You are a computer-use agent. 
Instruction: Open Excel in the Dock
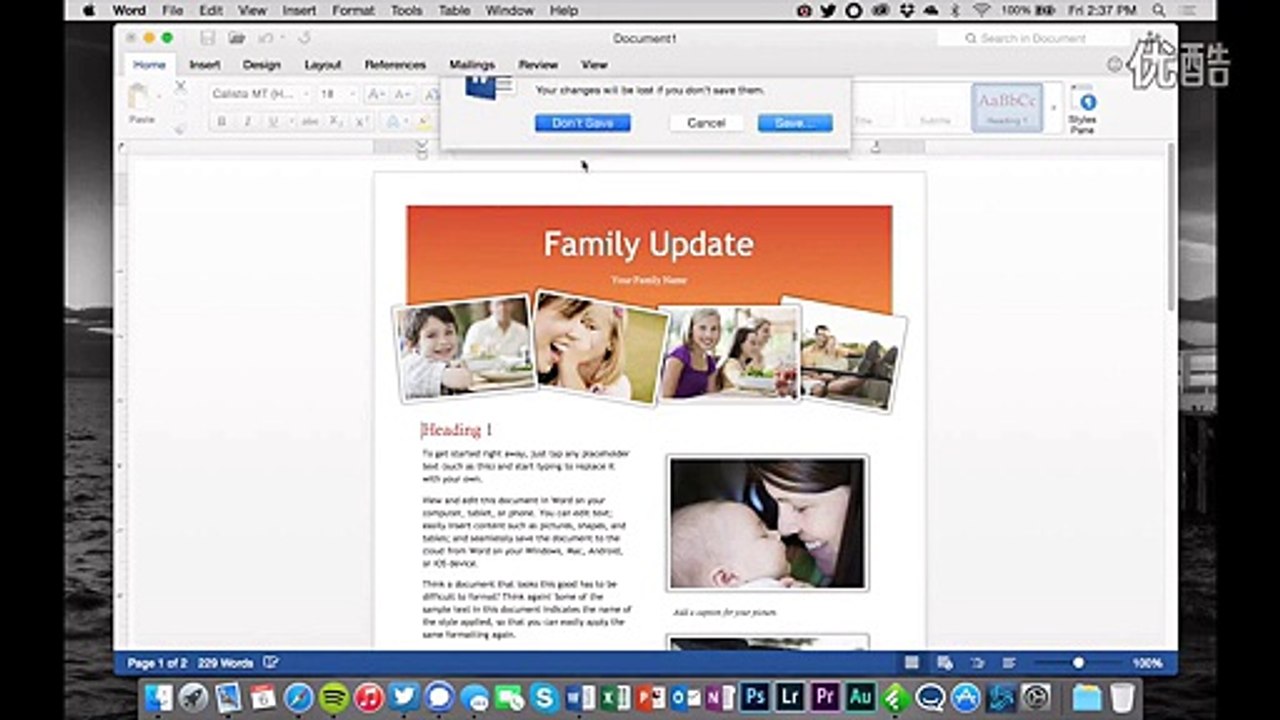click(616, 697)
